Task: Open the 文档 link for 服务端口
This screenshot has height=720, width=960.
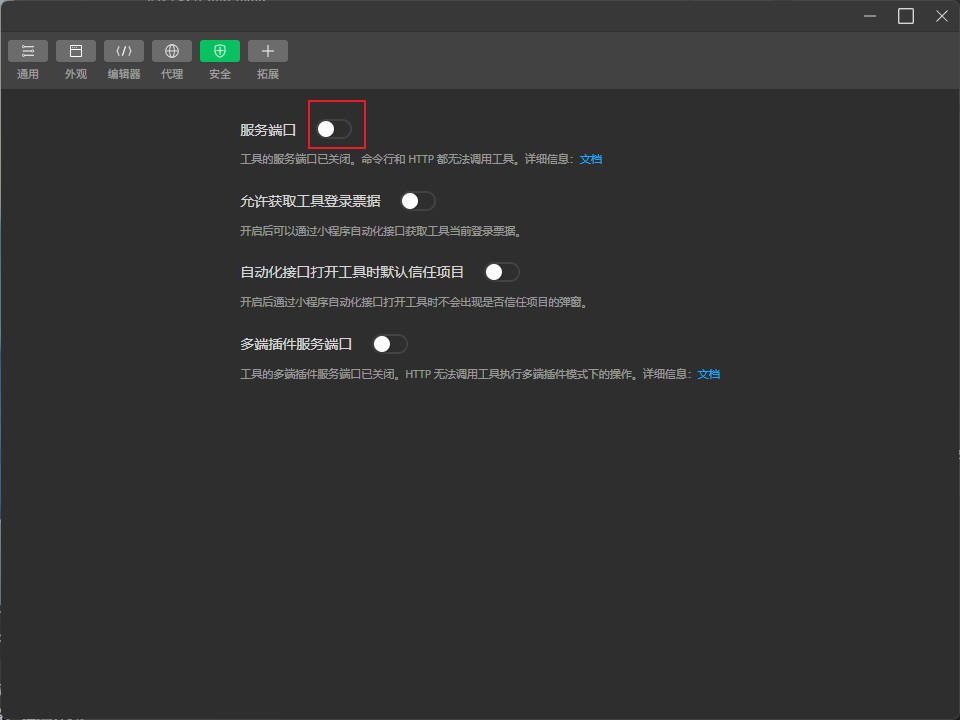Action: coord(591,159)
